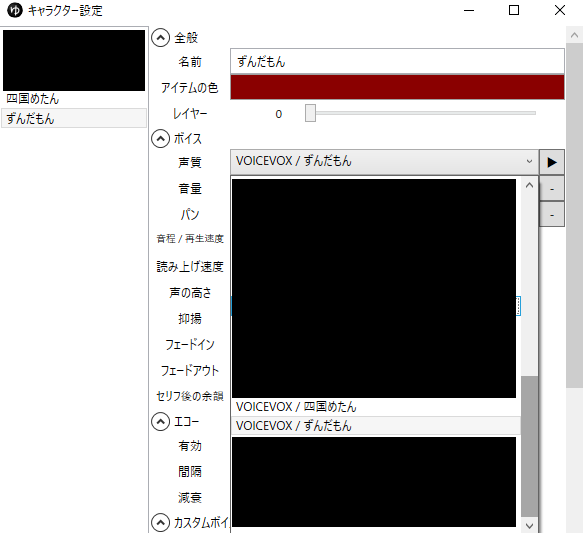Choose VOICEVOX / ずんだもん from dropdown list
This screenshot has height=533, width=583.
[376, 426]
